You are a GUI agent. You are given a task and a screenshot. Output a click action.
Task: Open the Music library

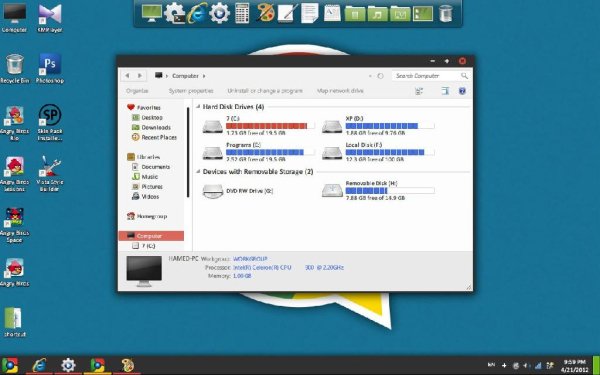(x=145, y=177)
